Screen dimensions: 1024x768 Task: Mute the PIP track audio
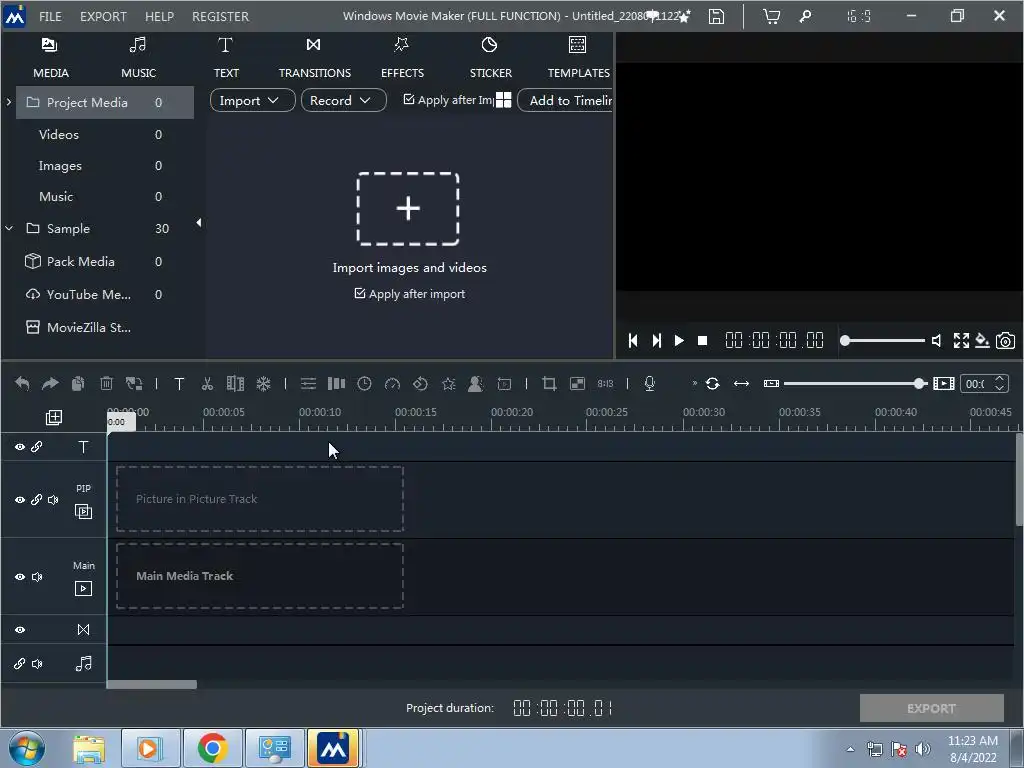point(54,500)
